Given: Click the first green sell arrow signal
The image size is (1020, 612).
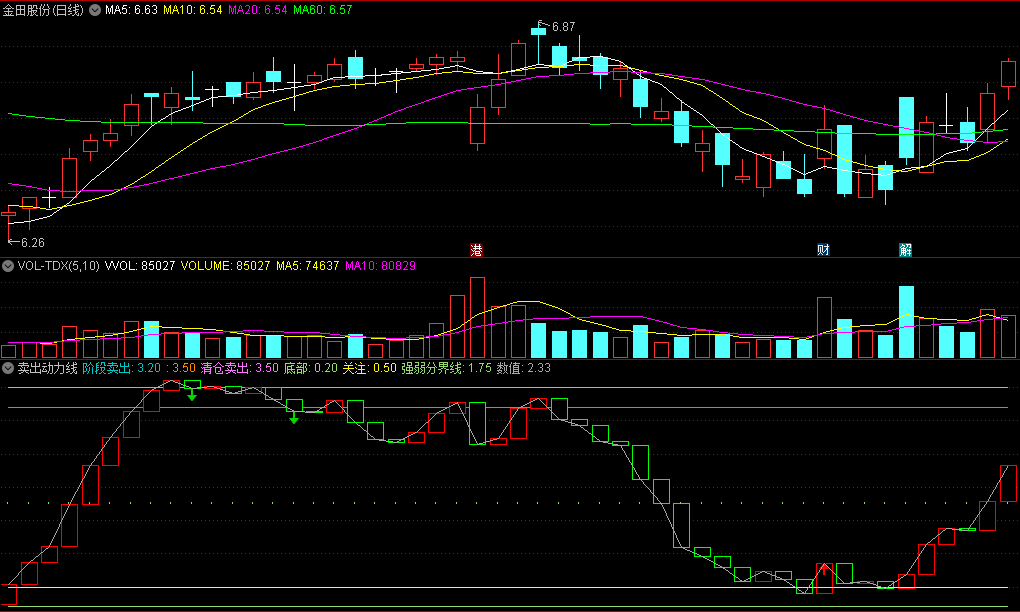Looking at the screenshot, I should coord(192,395).
